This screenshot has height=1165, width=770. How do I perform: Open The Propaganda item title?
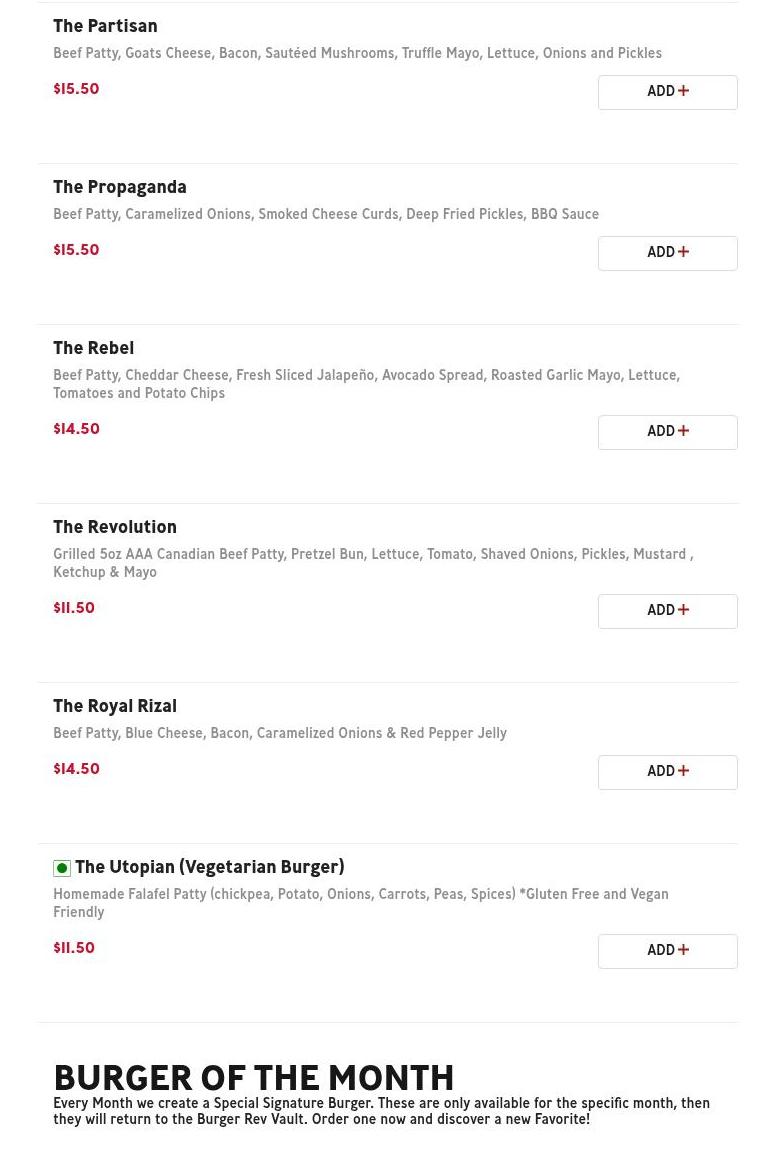119,188
